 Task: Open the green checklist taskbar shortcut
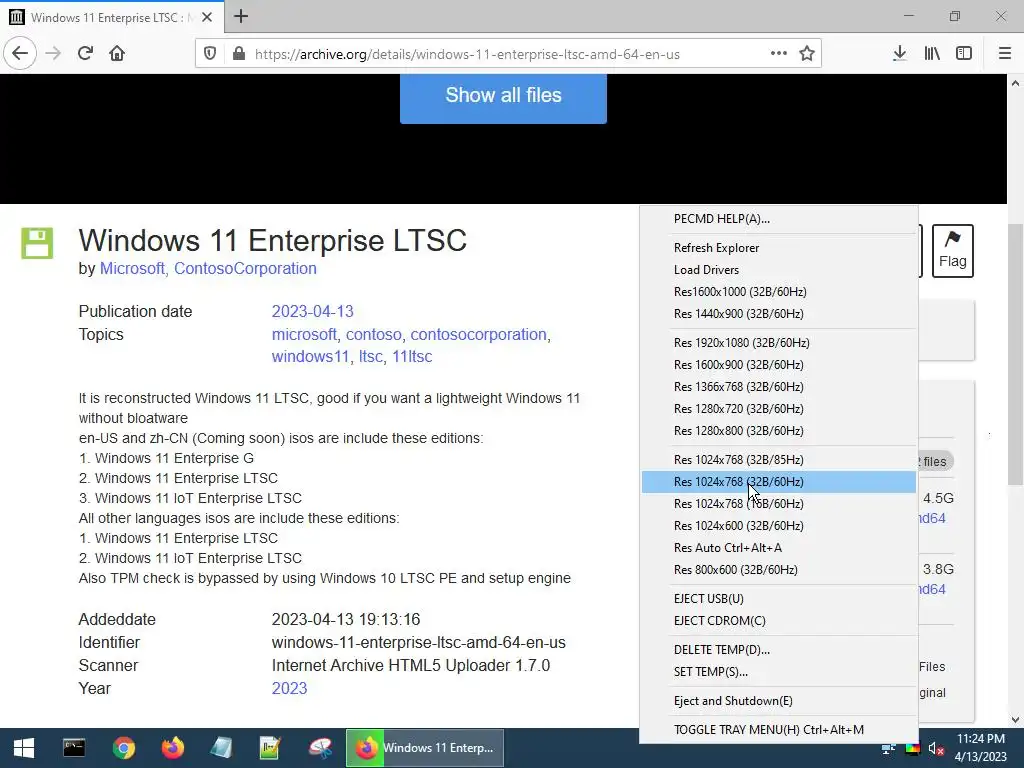pyautogui.click(x=270, y=748)
